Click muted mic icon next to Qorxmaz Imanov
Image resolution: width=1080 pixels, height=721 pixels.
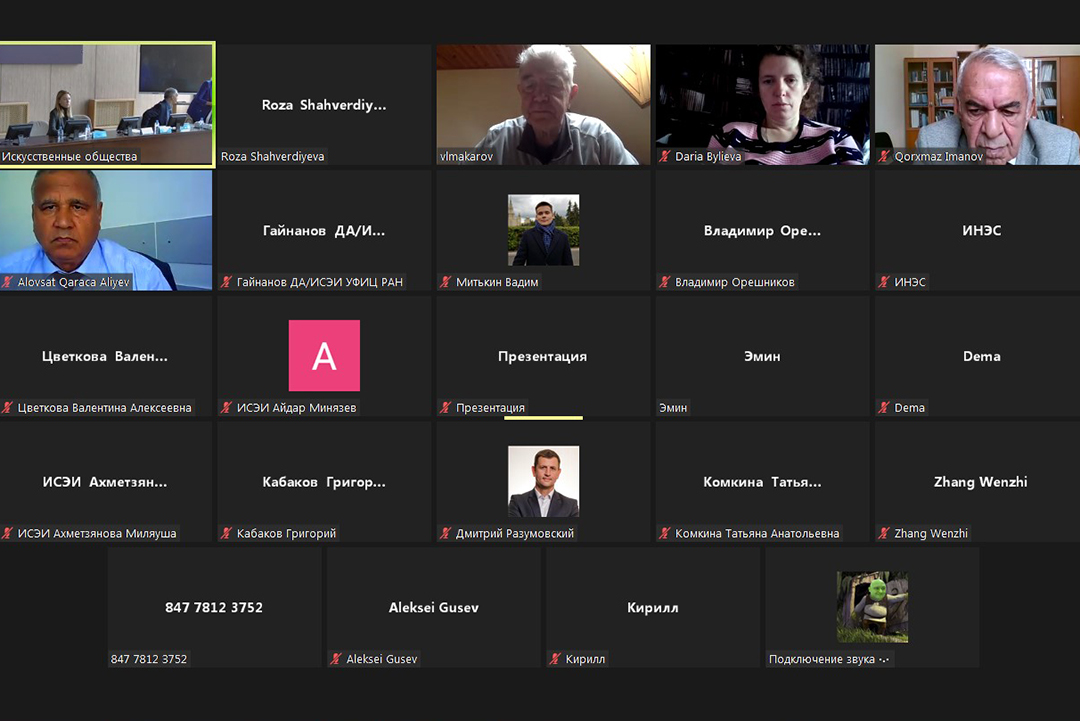coord(884,157)
